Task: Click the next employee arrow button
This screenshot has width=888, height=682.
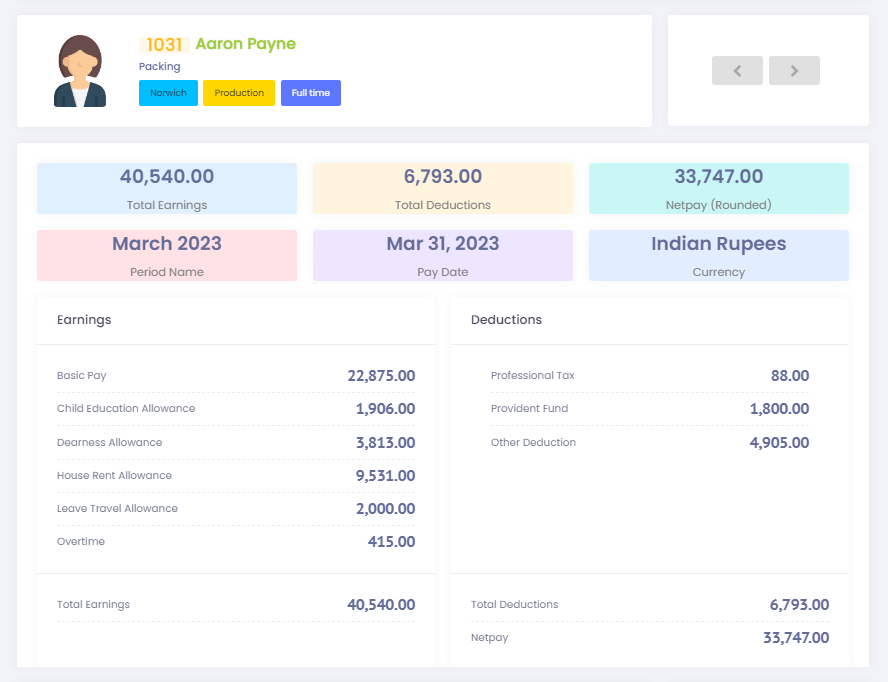Action: tap(794, 71)
